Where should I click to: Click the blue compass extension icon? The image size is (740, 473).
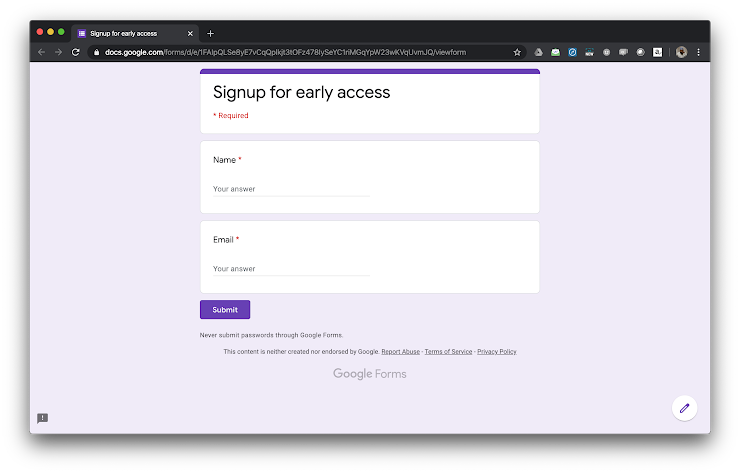click(x=573, y=52)
